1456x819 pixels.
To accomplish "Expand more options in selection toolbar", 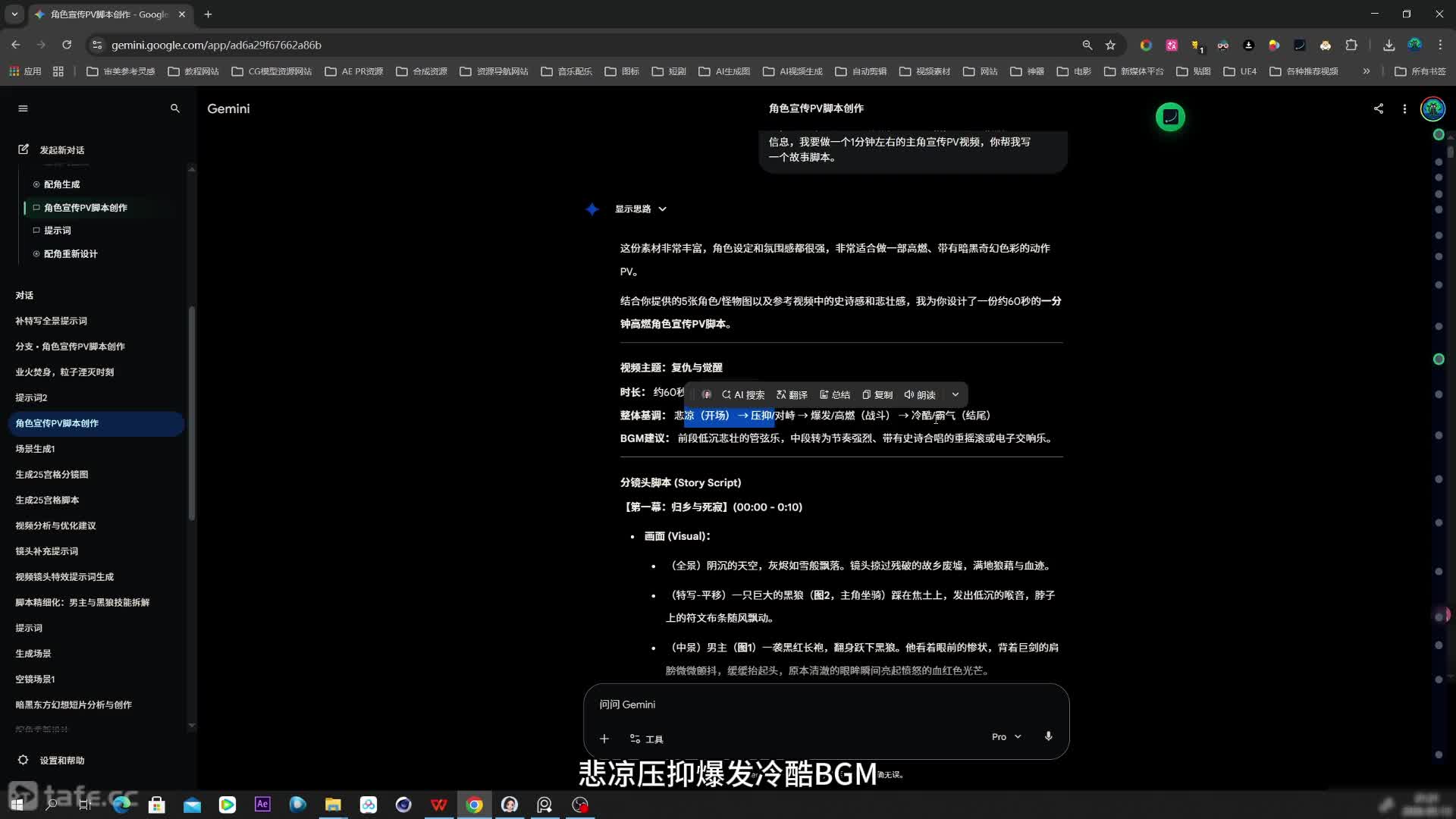I will click(955, 395).
